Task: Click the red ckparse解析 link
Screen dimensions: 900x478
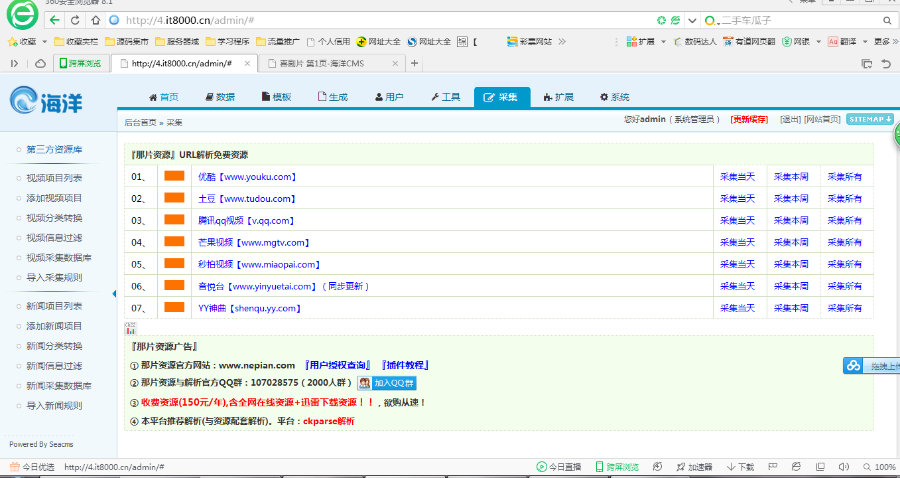Action: [329, 421]
